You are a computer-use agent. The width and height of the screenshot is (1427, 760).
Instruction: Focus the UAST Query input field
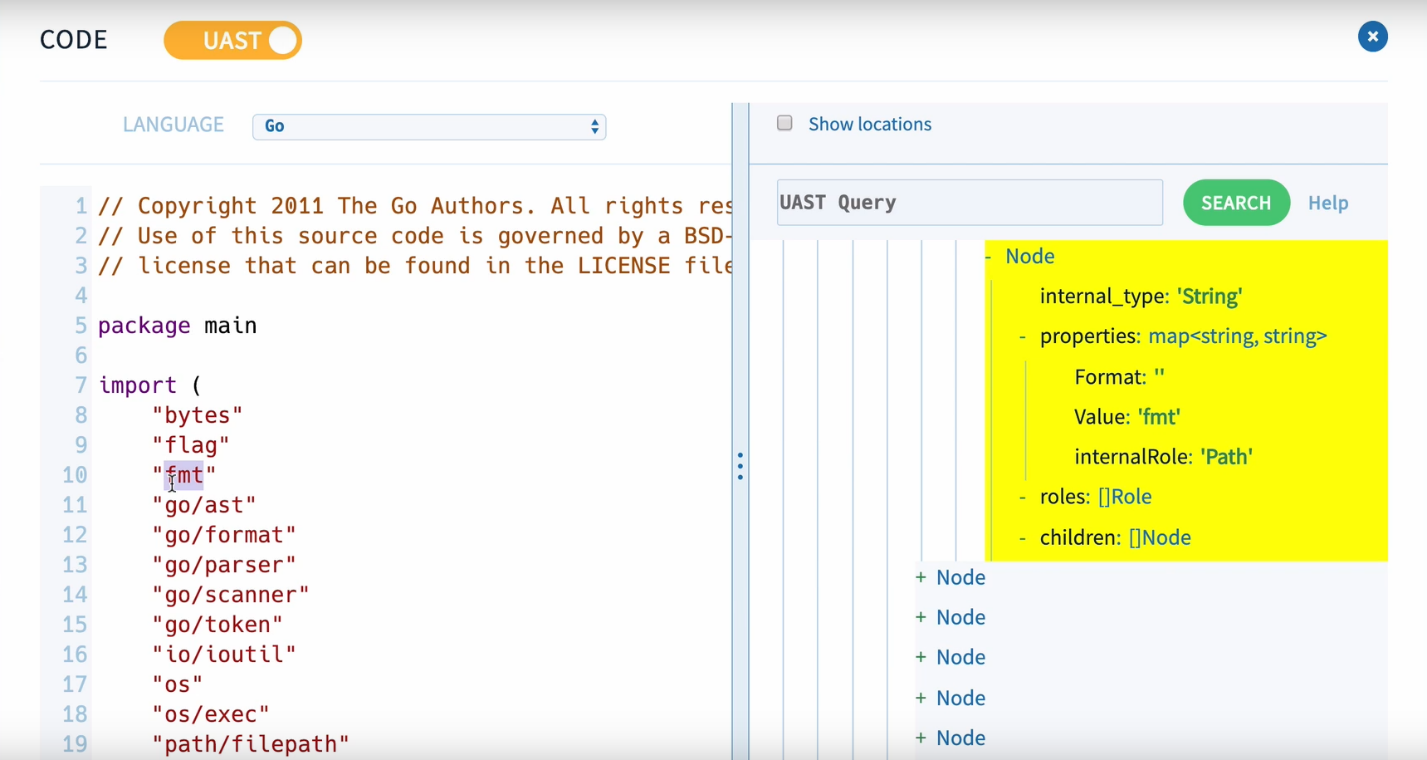969,202
